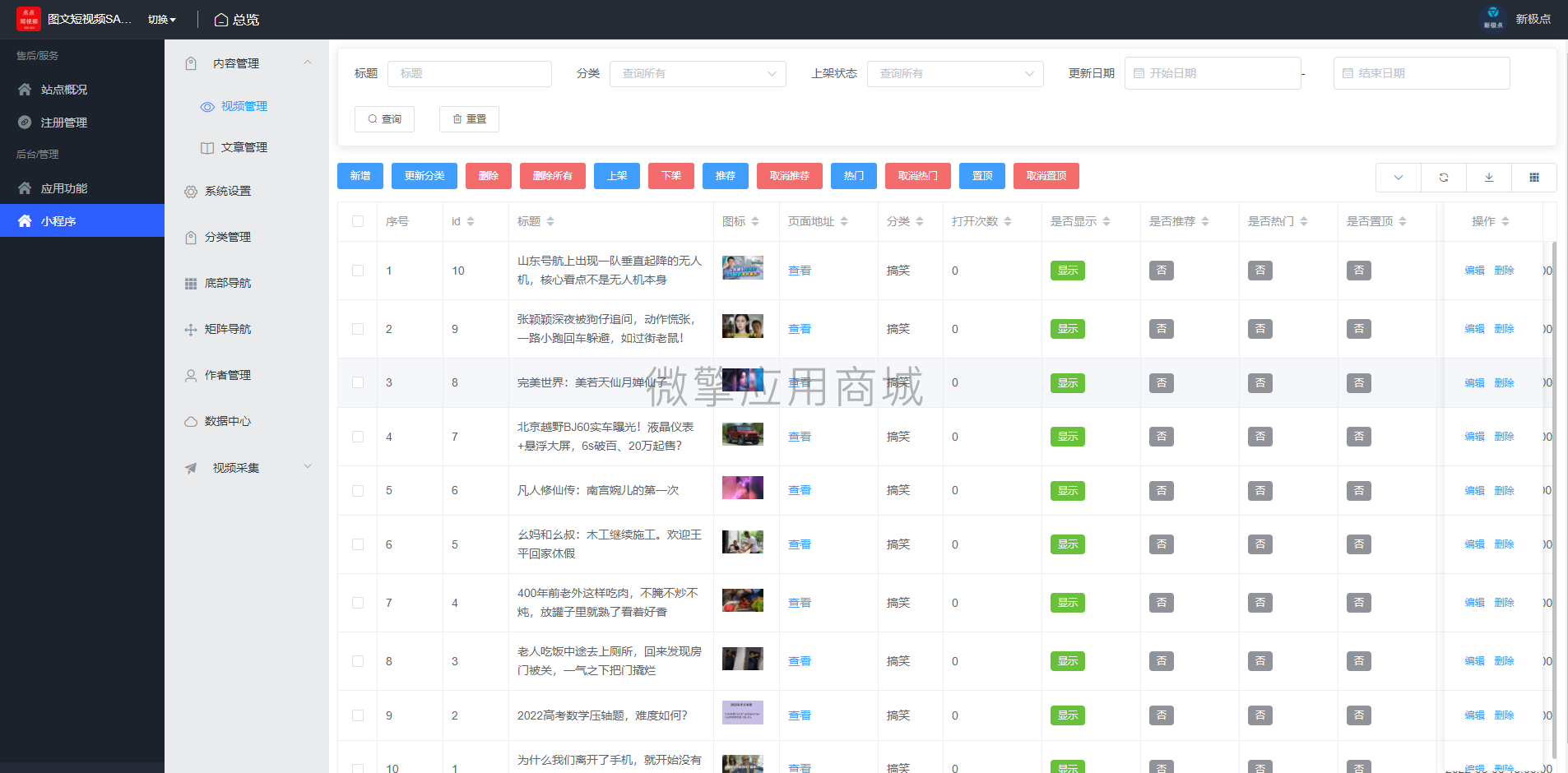Open the 切换 dropdown in header
This screenshot has width=1568, height=773.
162,20
